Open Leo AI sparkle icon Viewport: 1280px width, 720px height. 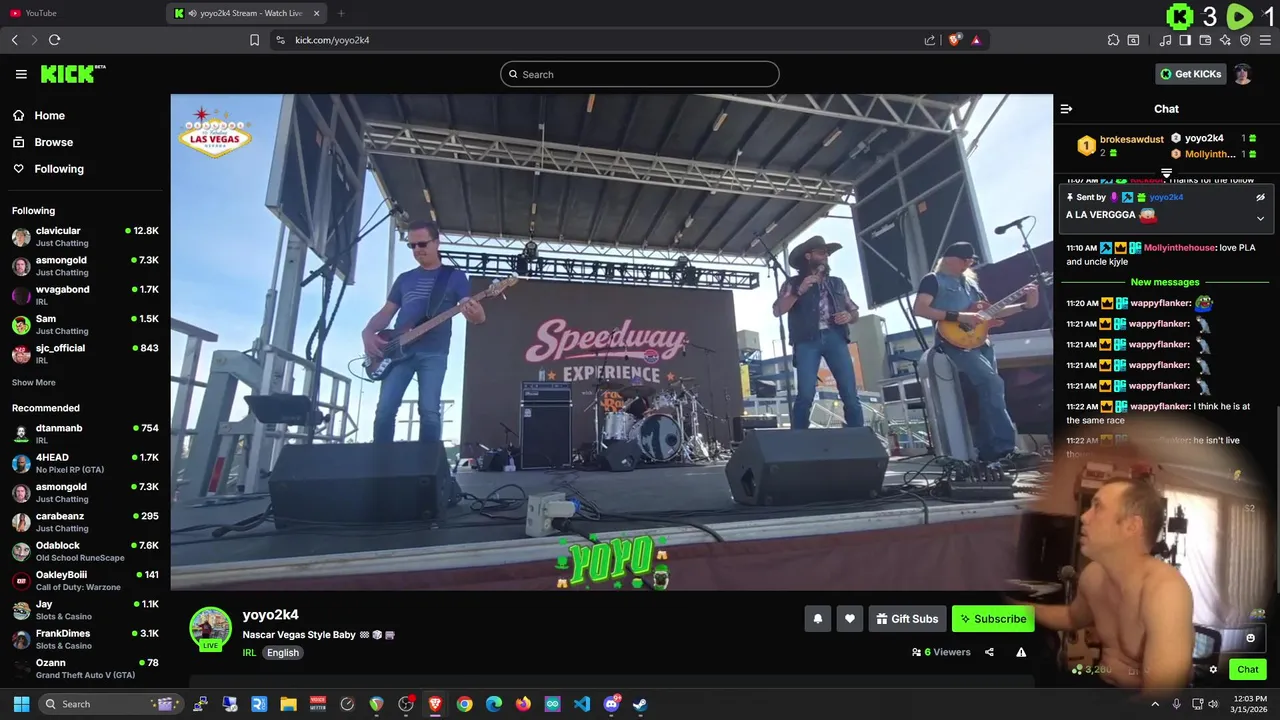click(1225, 40)
